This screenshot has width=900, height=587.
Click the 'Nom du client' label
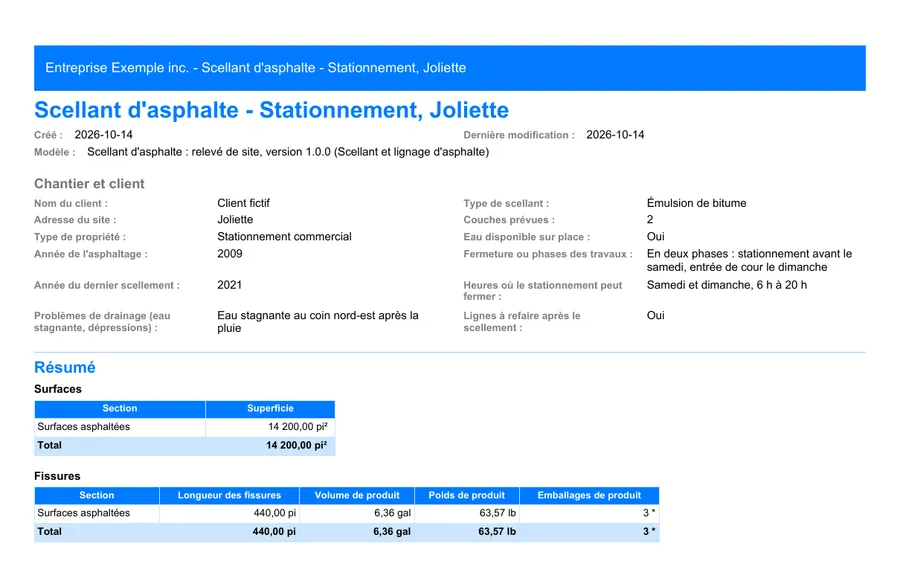(71, 204)
